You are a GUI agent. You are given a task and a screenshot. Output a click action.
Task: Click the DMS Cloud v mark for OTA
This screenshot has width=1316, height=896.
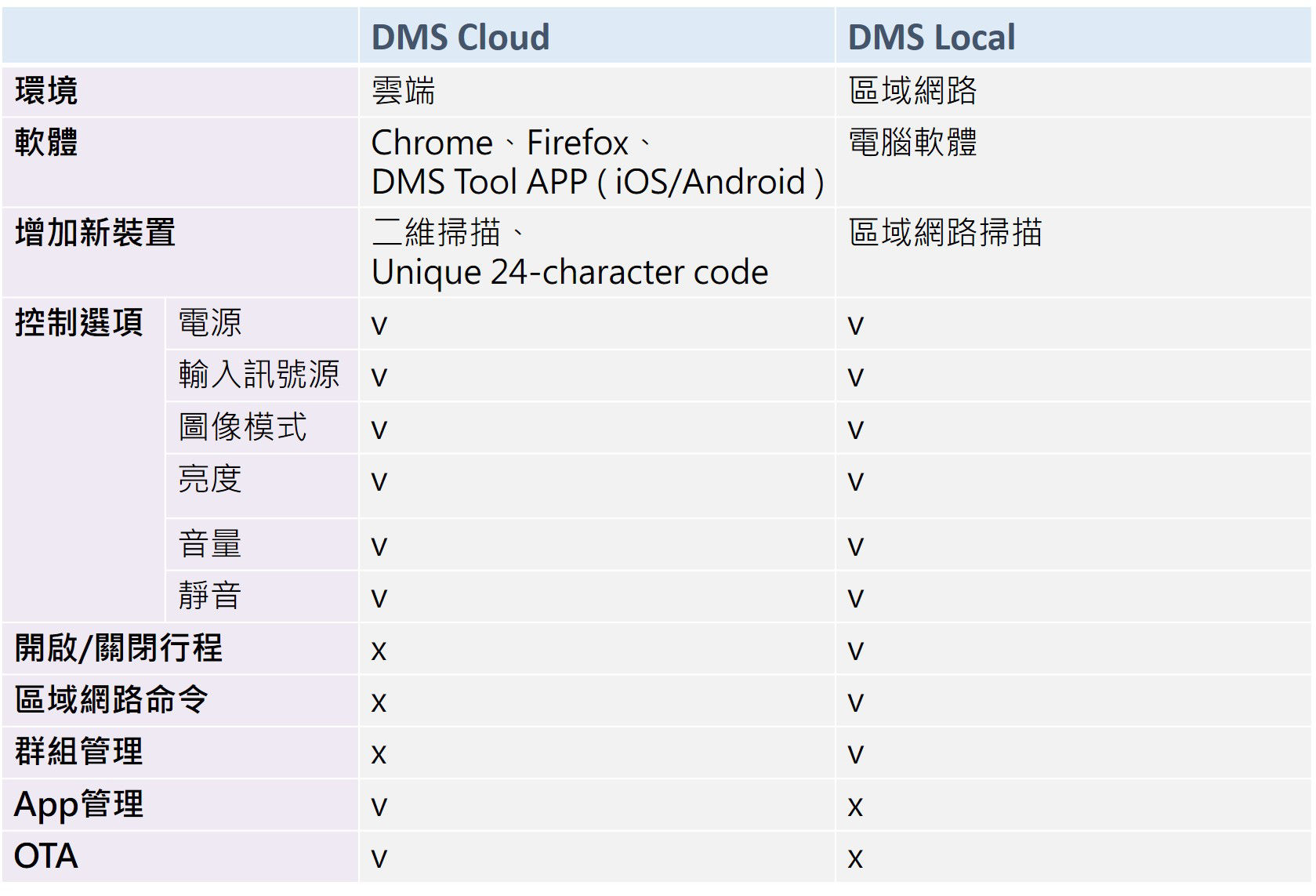tap(379, 859)
